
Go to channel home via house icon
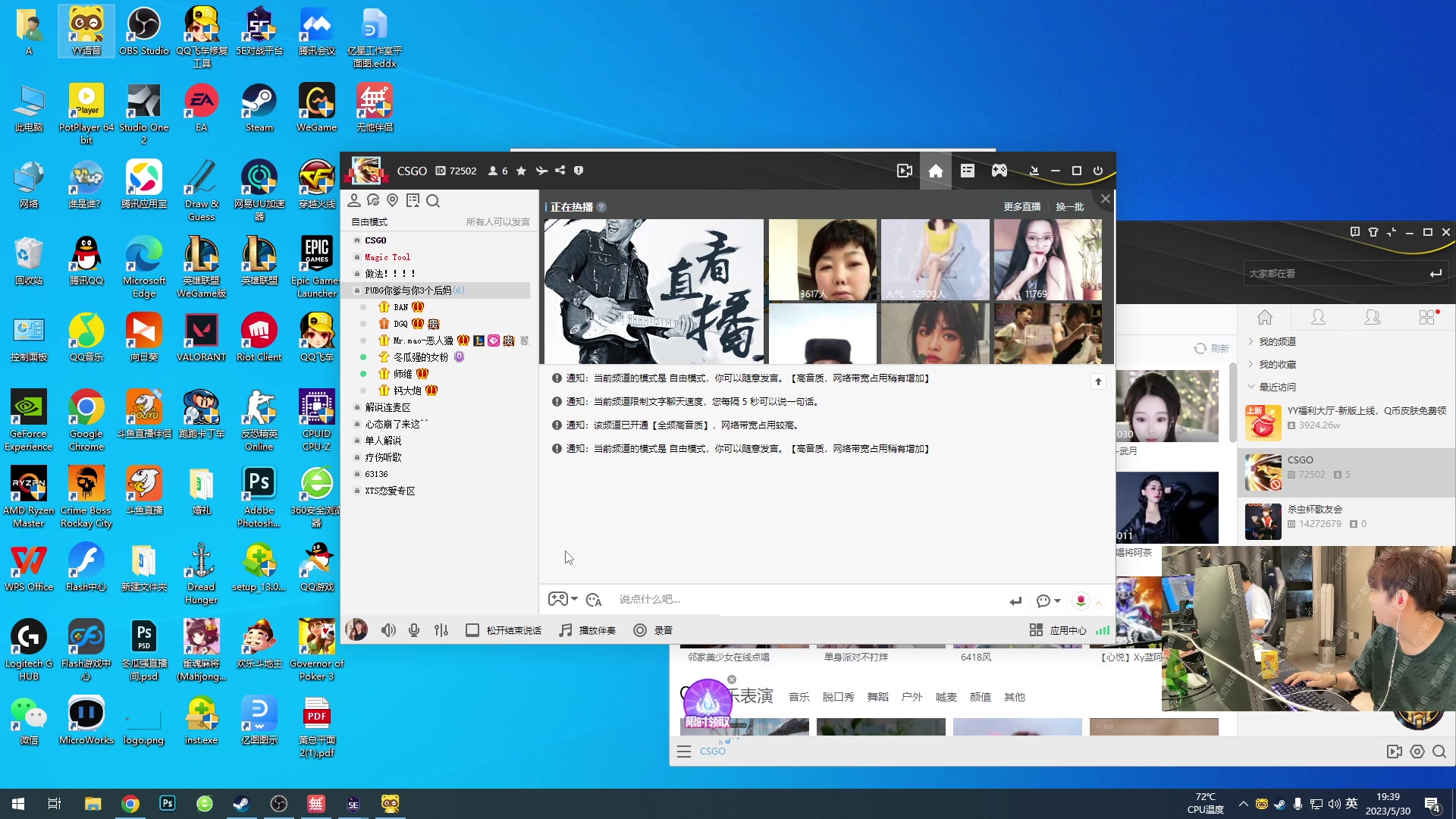click(x=936, y=171)
